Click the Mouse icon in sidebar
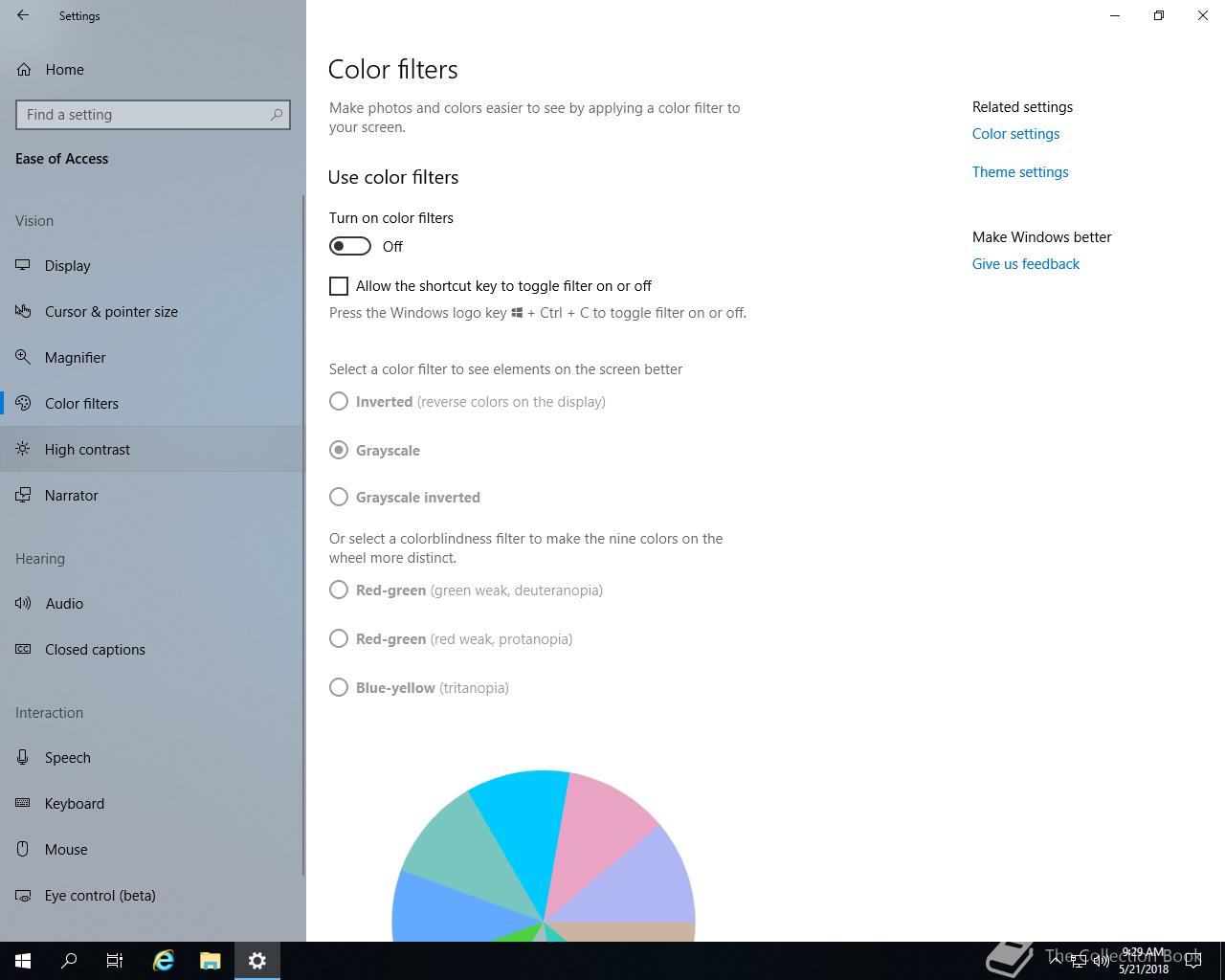1225x980 pixels. 23,849
